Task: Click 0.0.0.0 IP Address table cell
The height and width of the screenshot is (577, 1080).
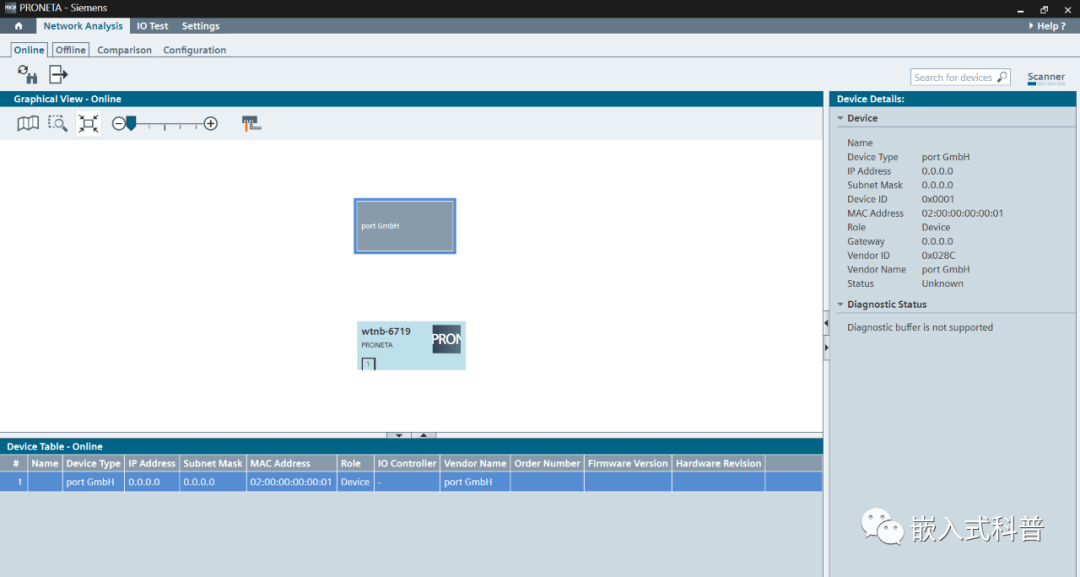Action: [152, 482]
